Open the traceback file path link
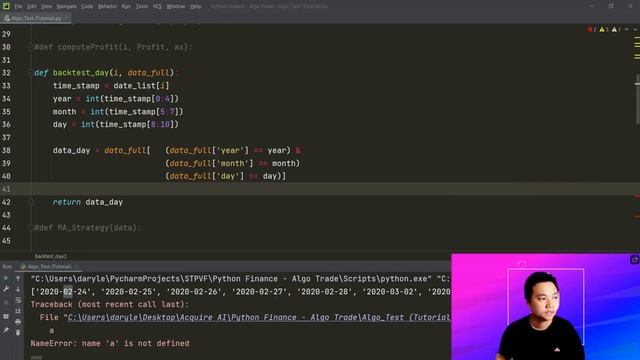 259,318
